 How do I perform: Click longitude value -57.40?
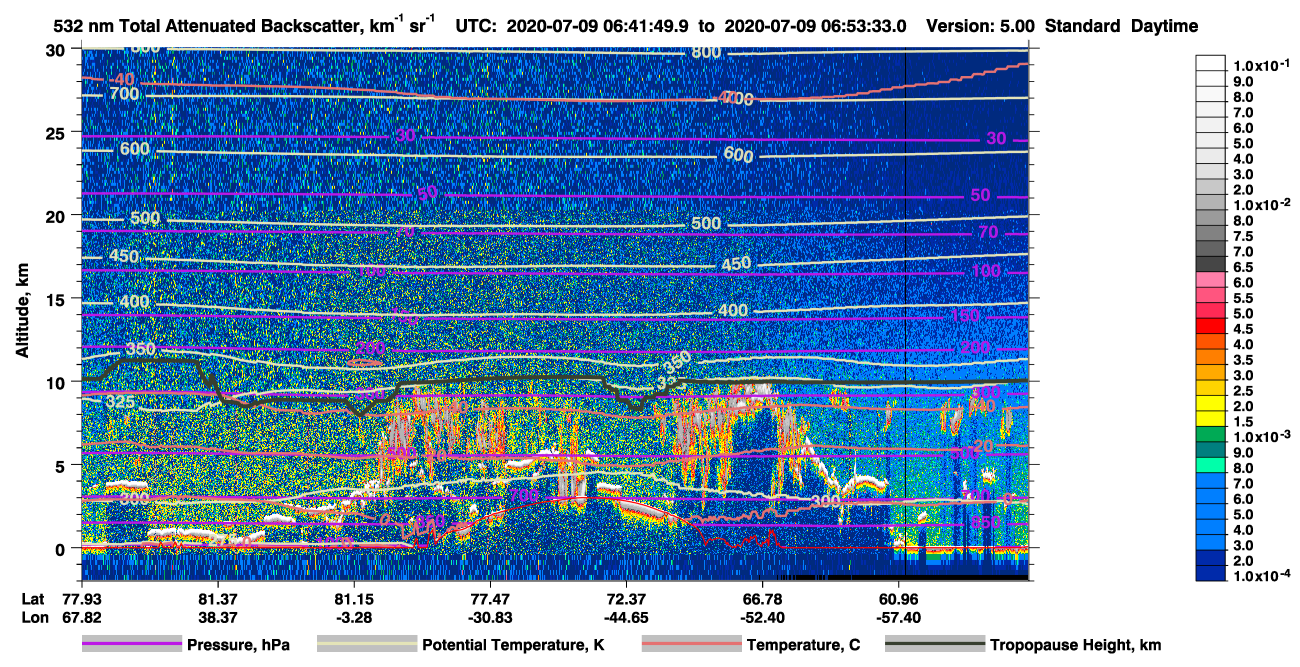point(898,618)
